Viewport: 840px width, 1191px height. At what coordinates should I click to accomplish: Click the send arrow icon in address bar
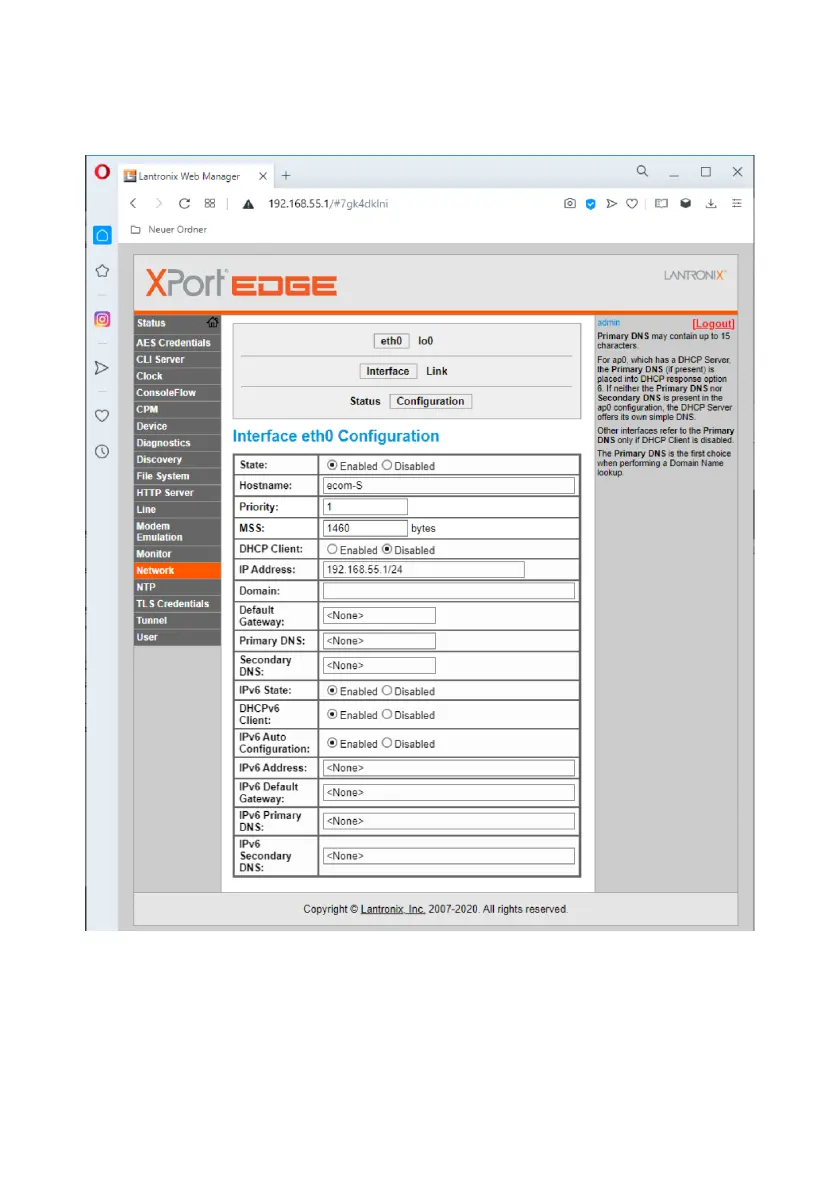click(x=611, y=204)
